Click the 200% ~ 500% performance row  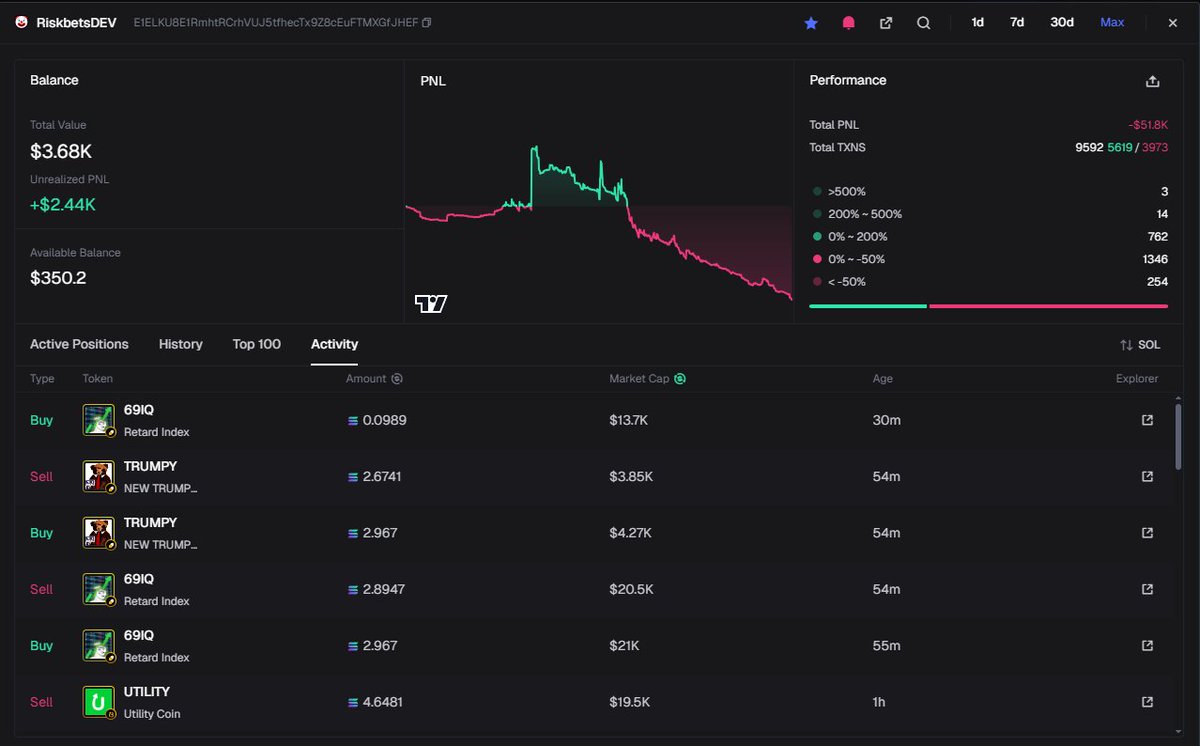pyautogui.click(x=988, y=214)
